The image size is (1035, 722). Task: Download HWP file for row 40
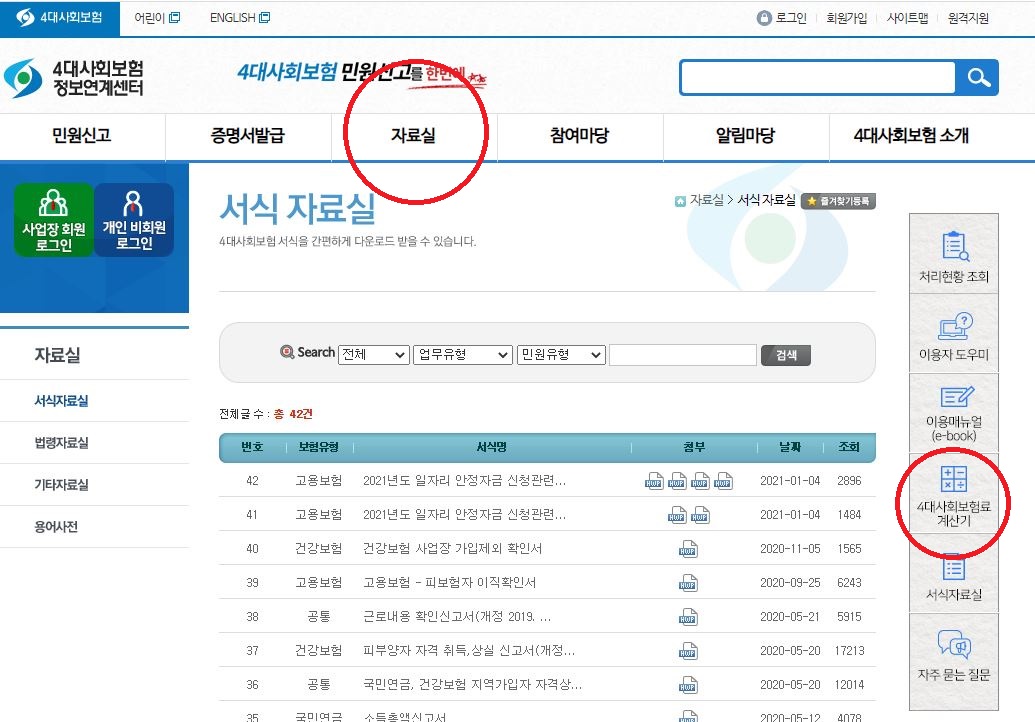point(688,549)
